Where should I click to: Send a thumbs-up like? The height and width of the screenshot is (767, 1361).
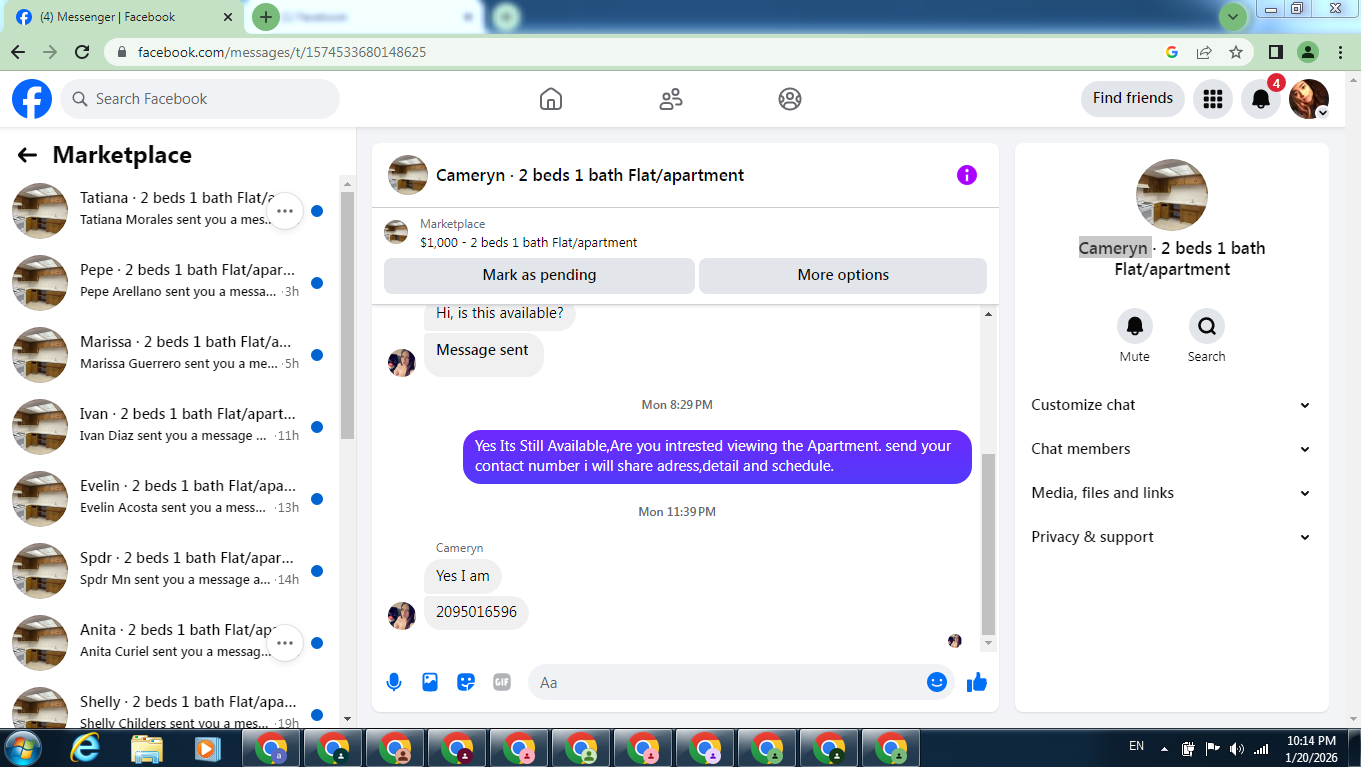tap(977, 682)
